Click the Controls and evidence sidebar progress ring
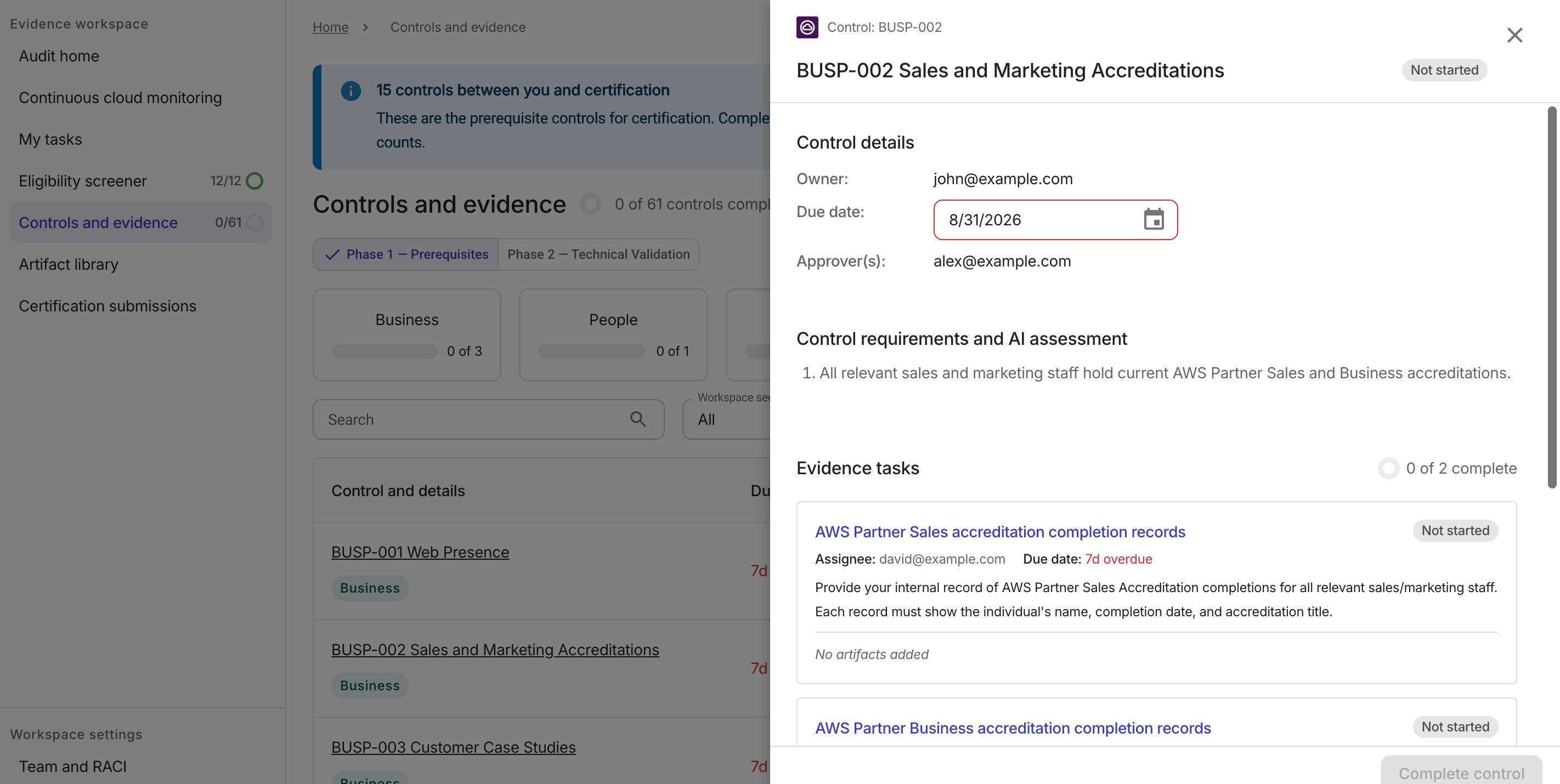This screenshot has width=1560, height=784. point(255,223)
